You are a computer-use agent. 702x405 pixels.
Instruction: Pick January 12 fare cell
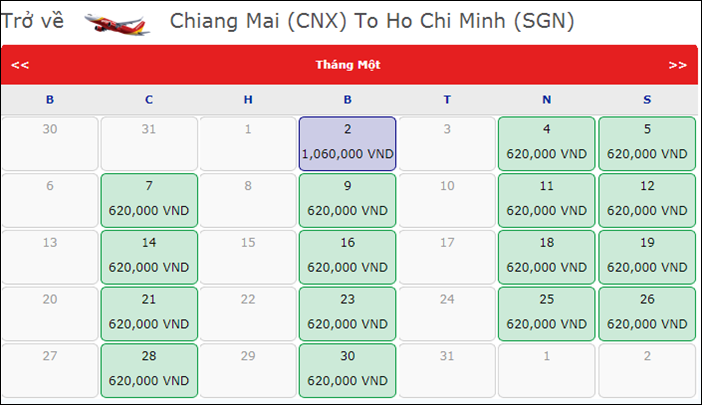point(647,200)
